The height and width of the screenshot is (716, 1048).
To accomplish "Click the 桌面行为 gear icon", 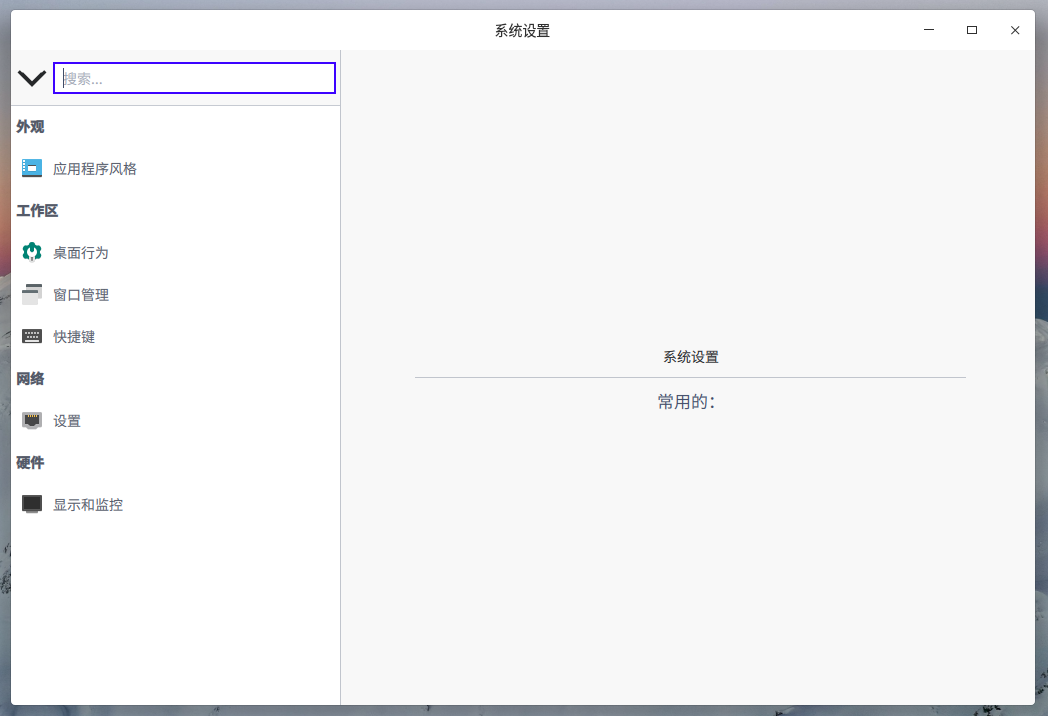I will 31,252.
